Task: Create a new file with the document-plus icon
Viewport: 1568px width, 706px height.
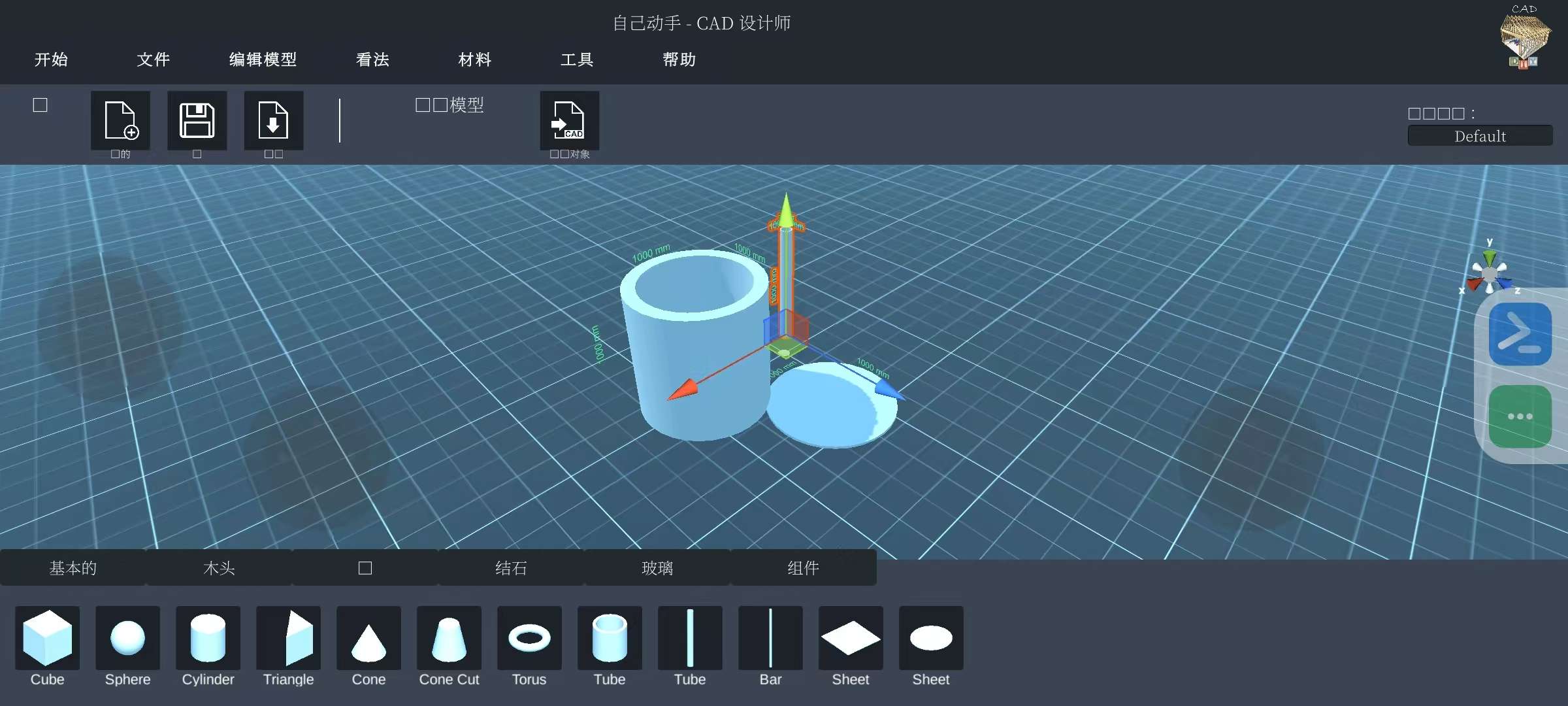Action: (x=120, y=120)
